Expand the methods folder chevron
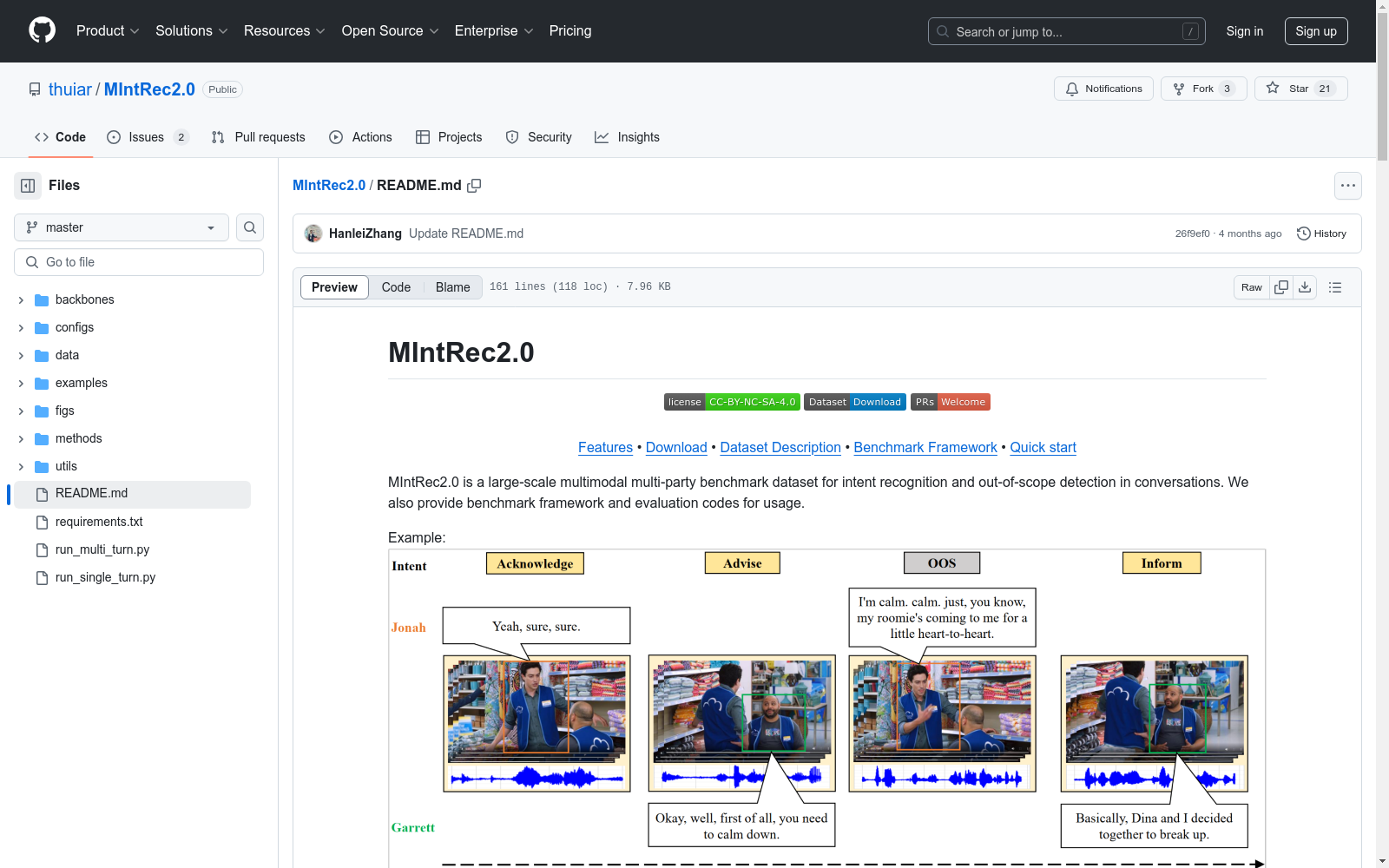 [x=21, y=438]
